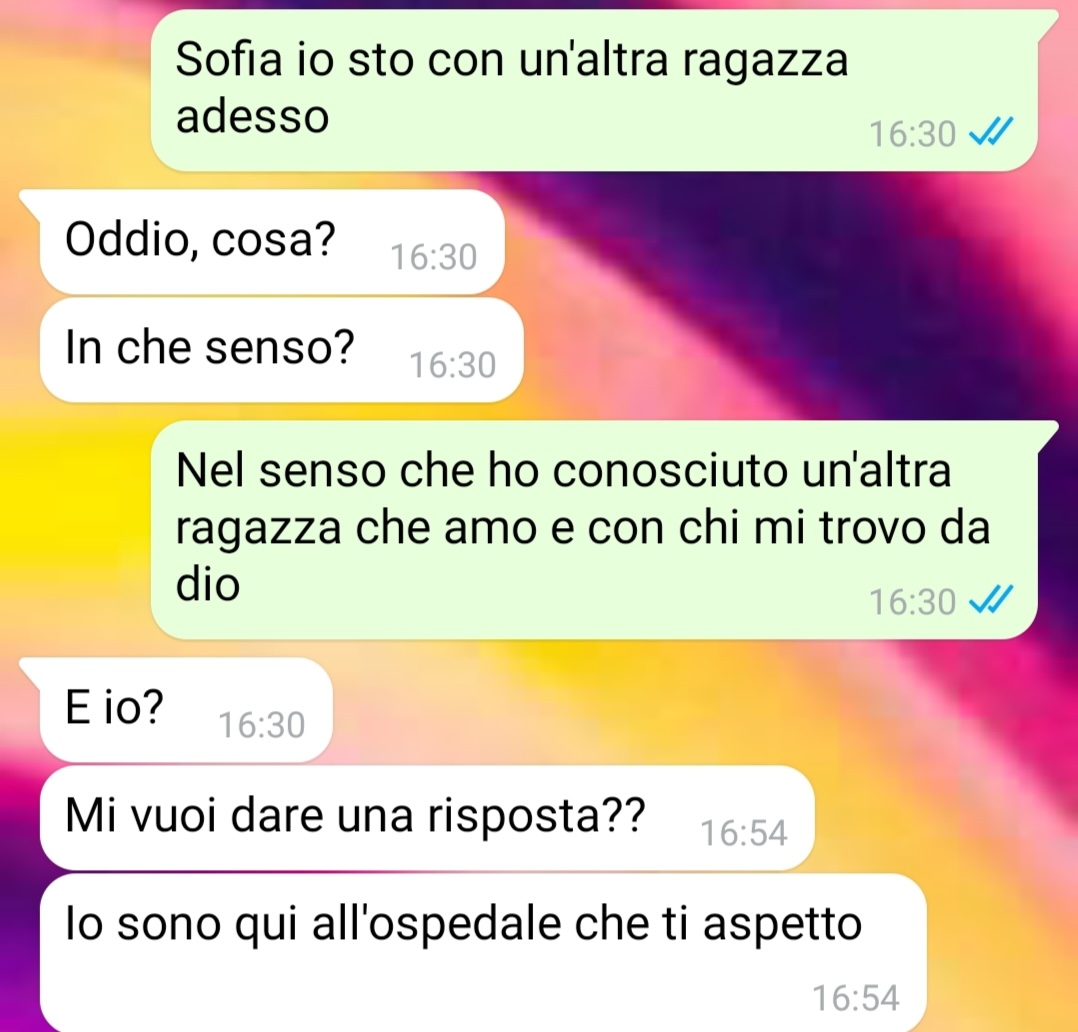The width and height of the screenshot is (1078, 1032).
Task: Tap the blue read receipt on 'dio' message
Action: pyautogui.click(x=991, y=600)
